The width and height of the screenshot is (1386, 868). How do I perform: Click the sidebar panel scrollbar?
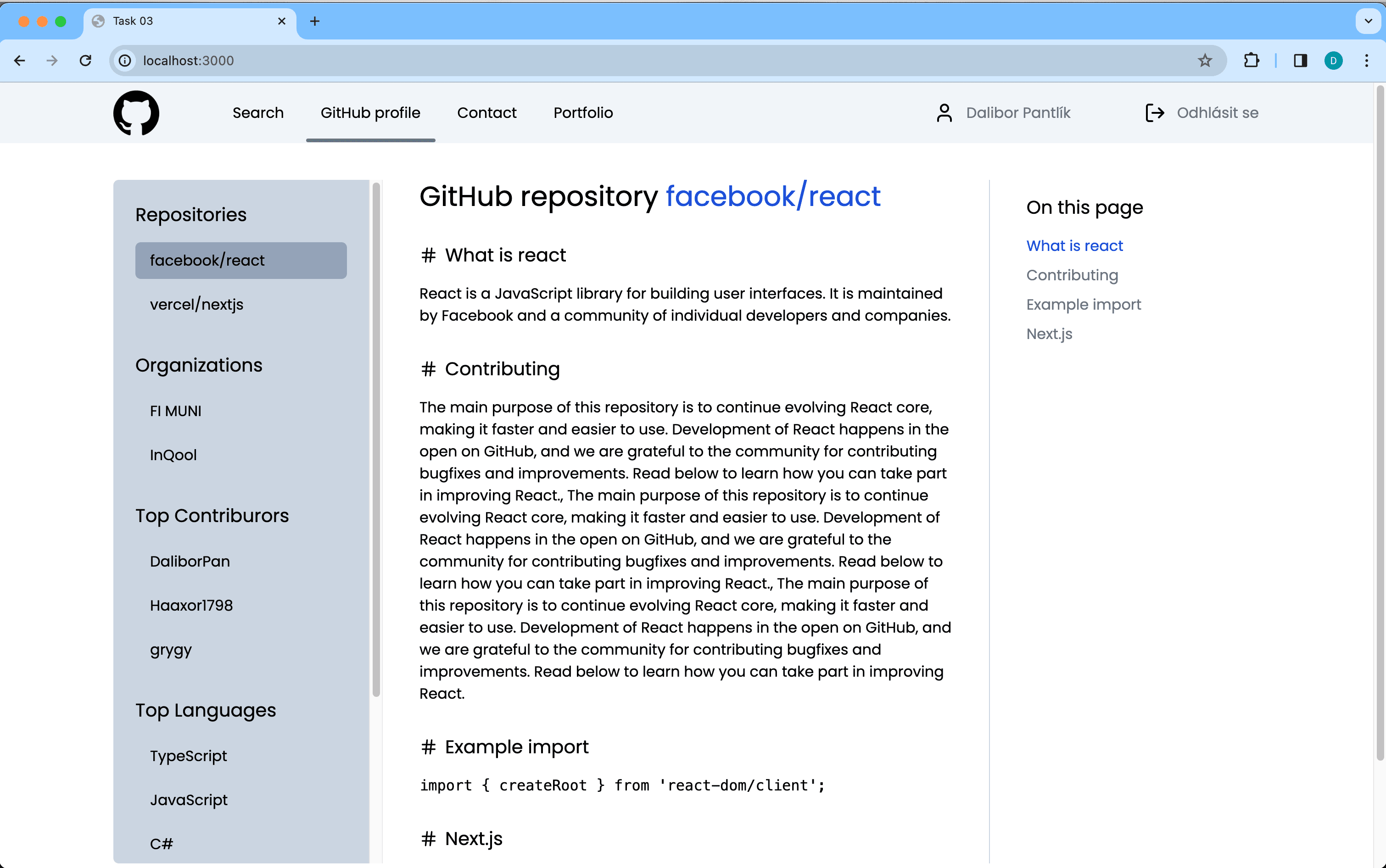point(376,439)
